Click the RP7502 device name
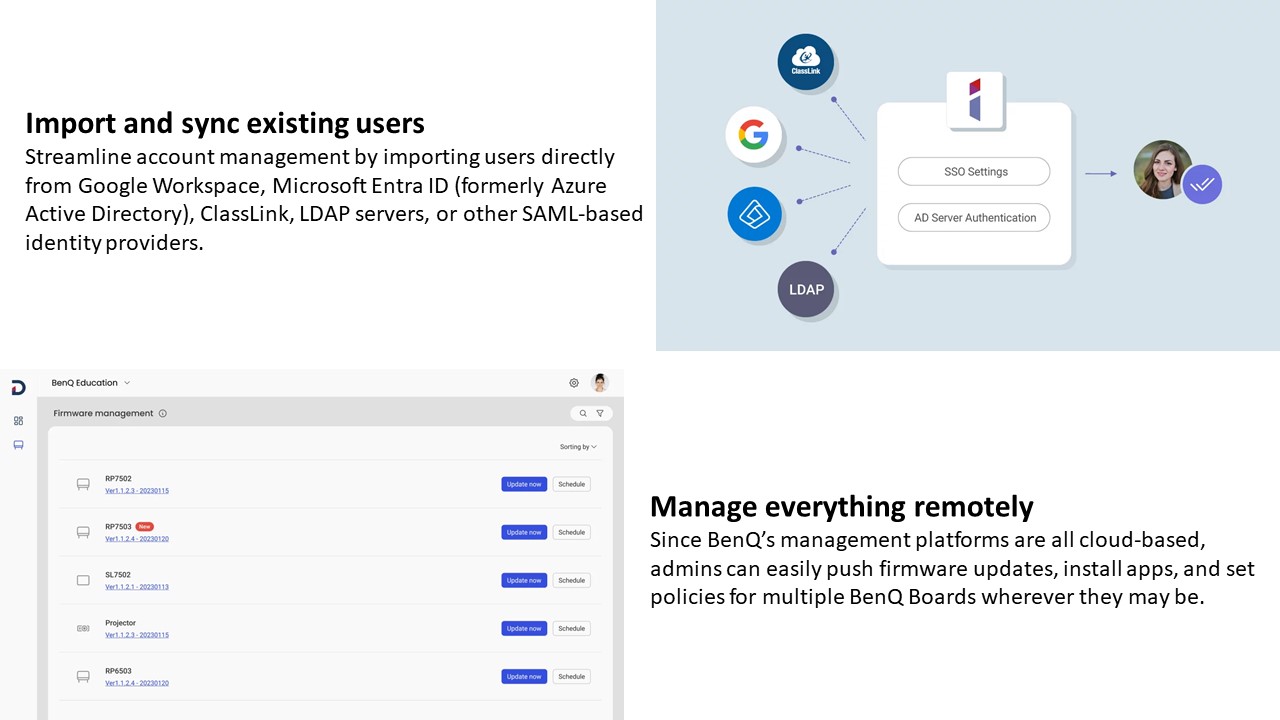The width and height of the screenshot is (1280, 720). pos(118,479)
